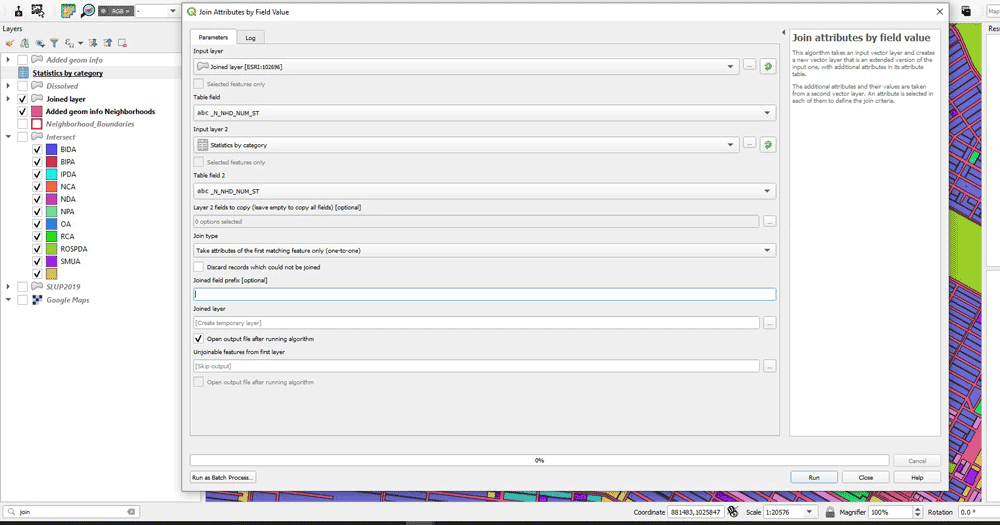
Task: Click the Joined field prefix input field
Action: pyautogui.click(x=485, y=294)
